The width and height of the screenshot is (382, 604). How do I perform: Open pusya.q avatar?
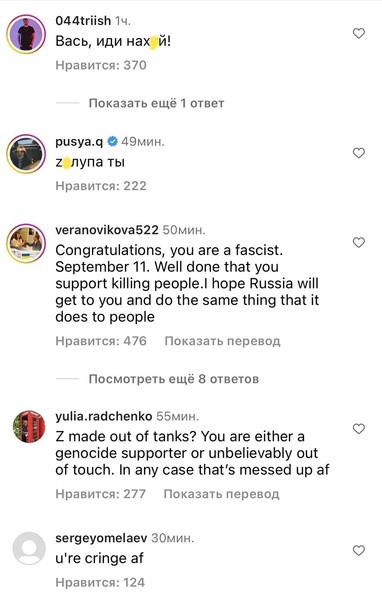click(x=26, y=154)
